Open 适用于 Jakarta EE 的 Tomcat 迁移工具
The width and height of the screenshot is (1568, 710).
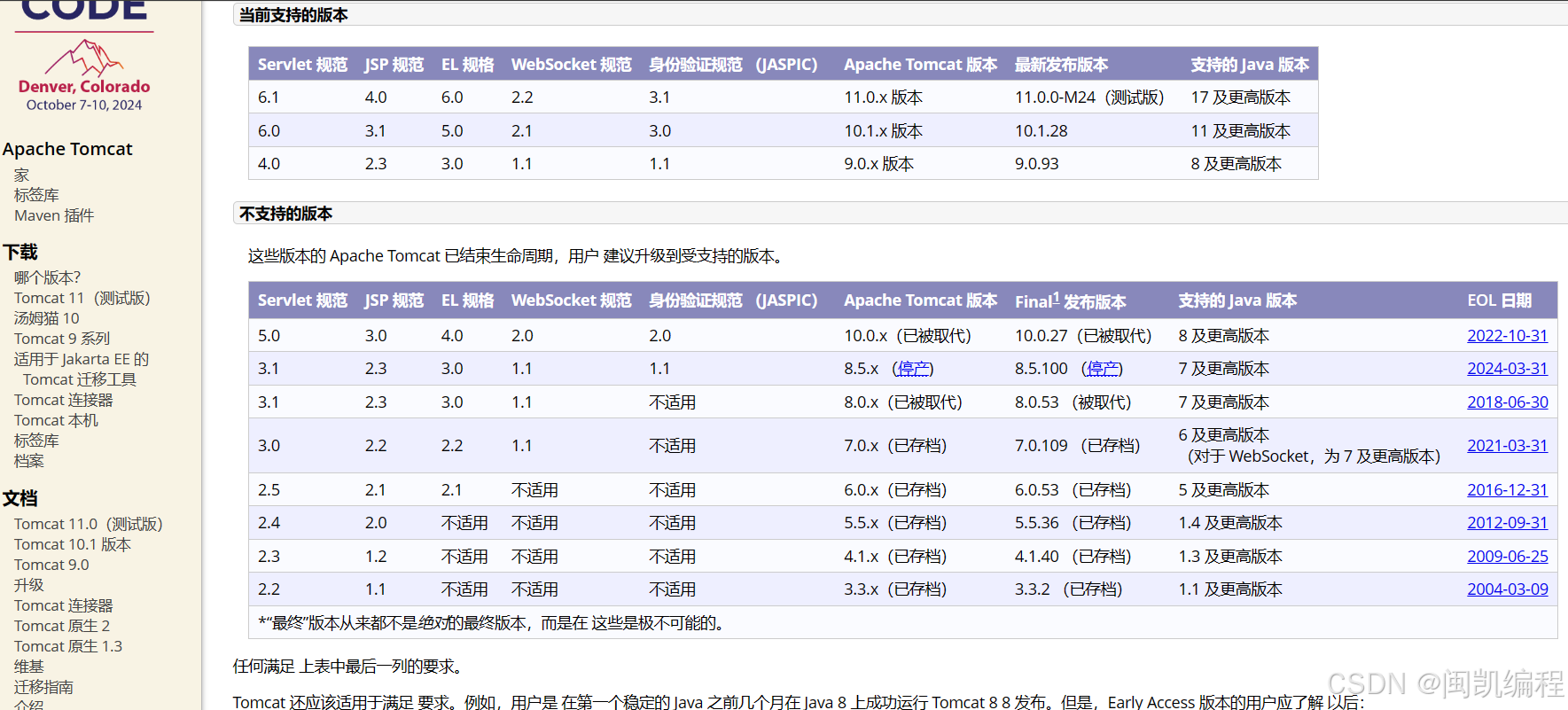coord(82,369)
